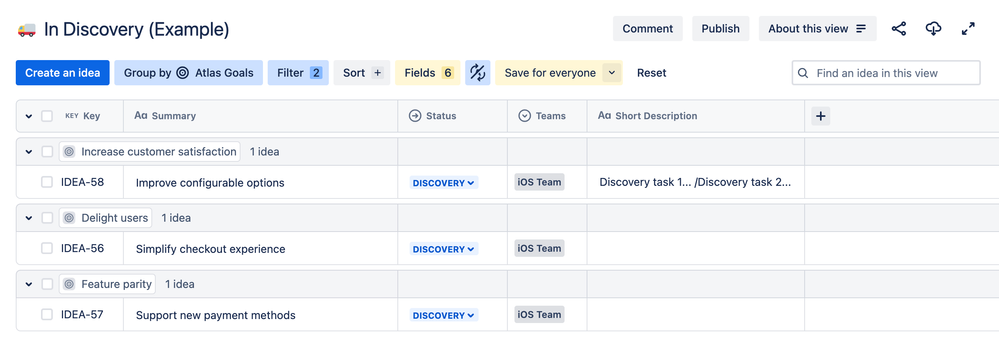
Task: Open the About this view panel
Action: (x=817, y=29)
